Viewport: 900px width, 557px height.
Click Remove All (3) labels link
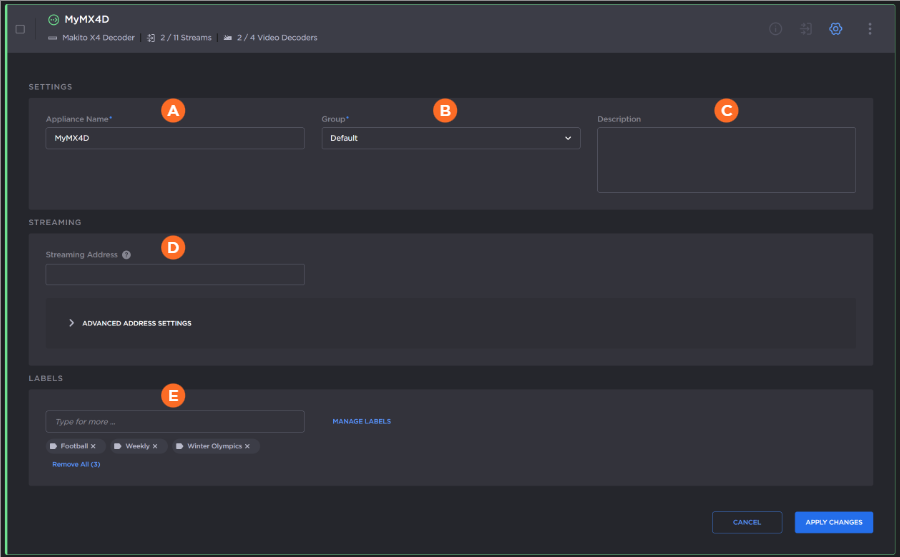coord(76,464)
